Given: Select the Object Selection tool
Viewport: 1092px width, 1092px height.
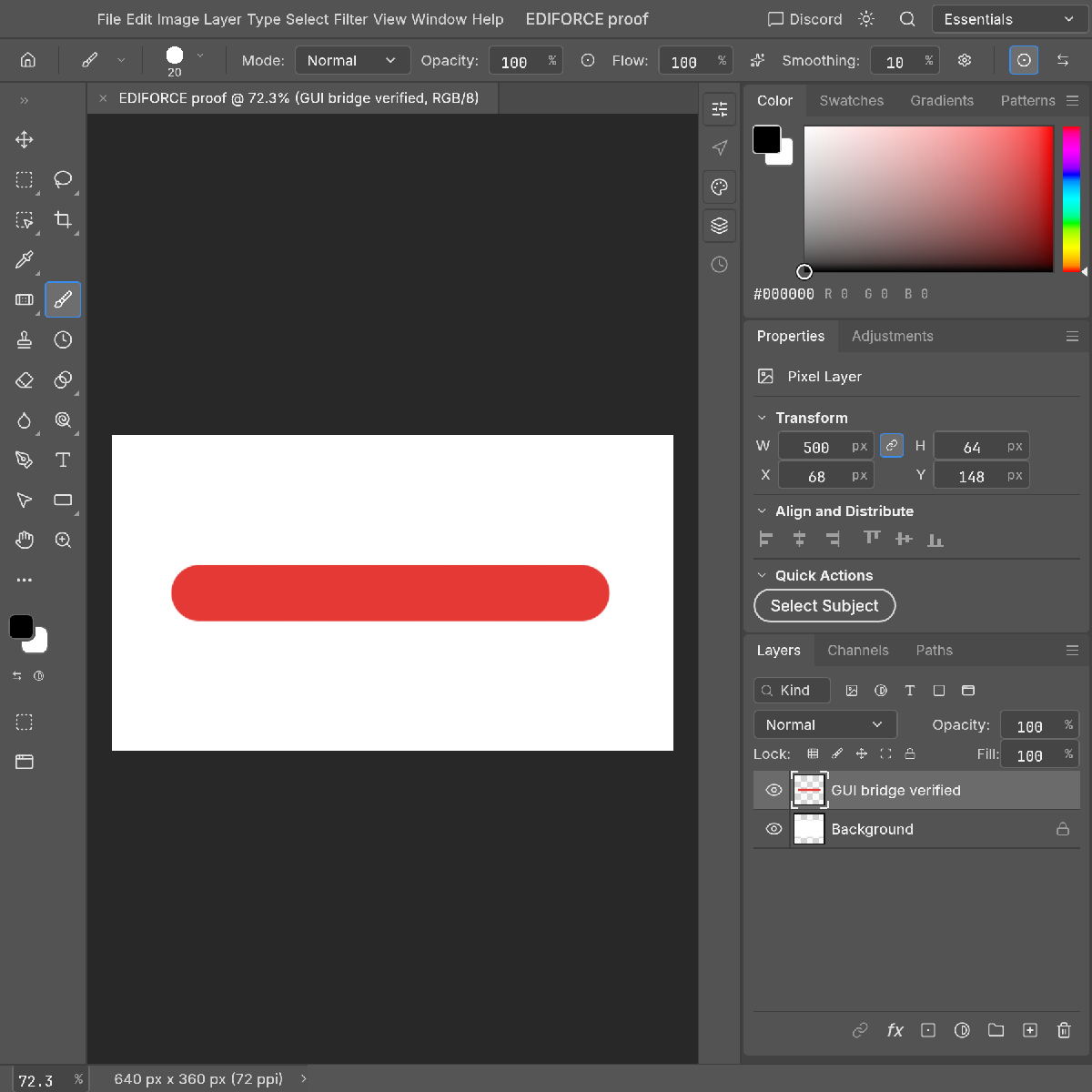Looking at the screenshot, I should pyautogui.click(x=25, y=219).
